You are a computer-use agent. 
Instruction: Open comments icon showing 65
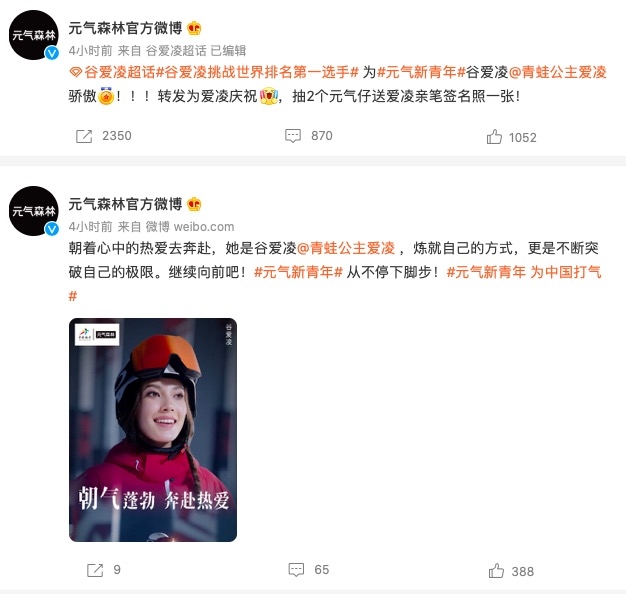296,570
